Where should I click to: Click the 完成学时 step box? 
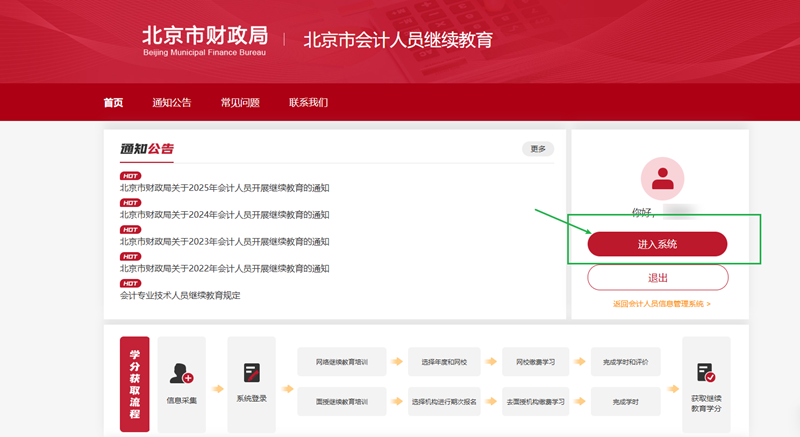(626, 402)
